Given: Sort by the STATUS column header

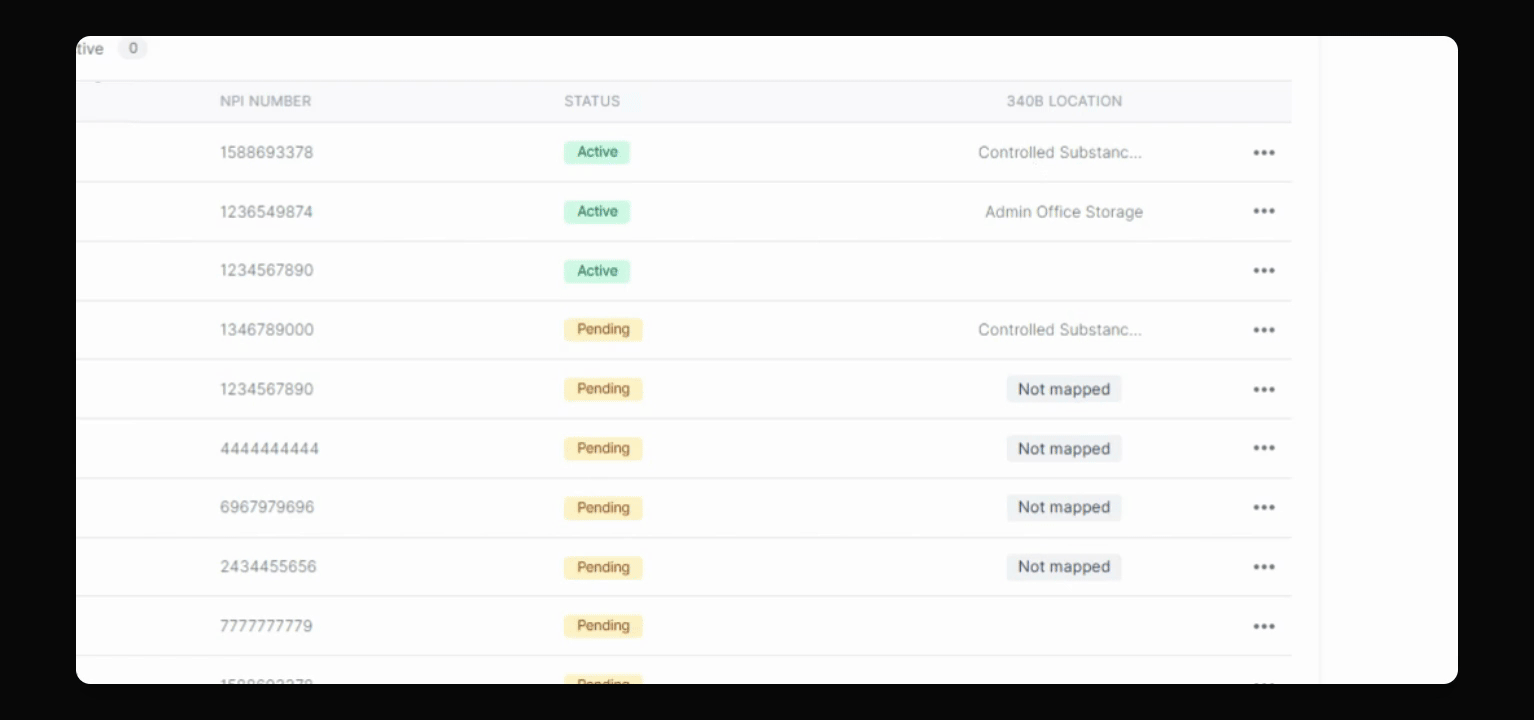Looking at the screenshot, I should click(x=592, y=101).
